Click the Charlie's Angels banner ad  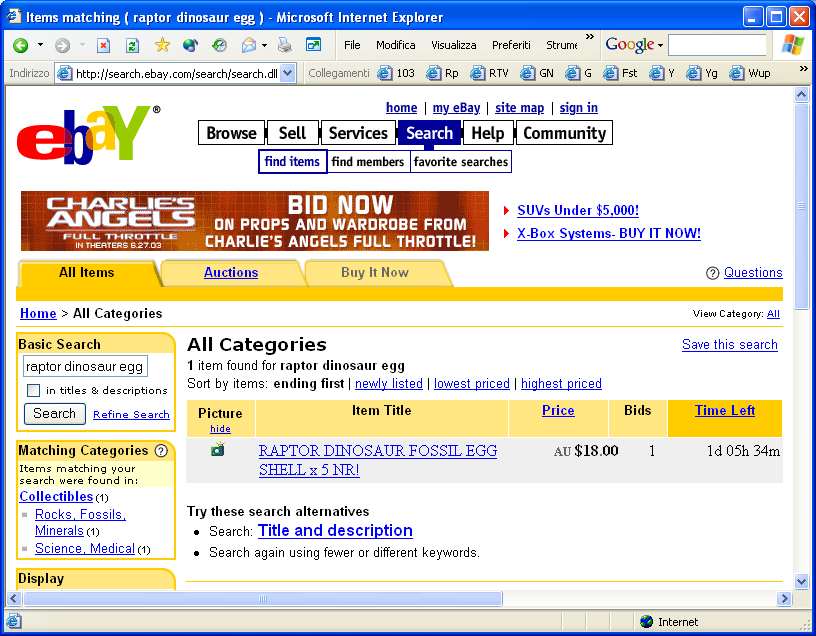[x=254, y=221]
